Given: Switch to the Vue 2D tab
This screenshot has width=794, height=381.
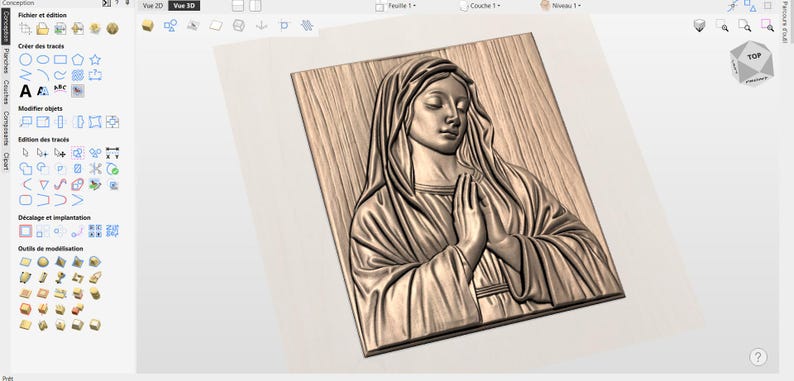Looking at the screenshot, I should pos(152,6).
